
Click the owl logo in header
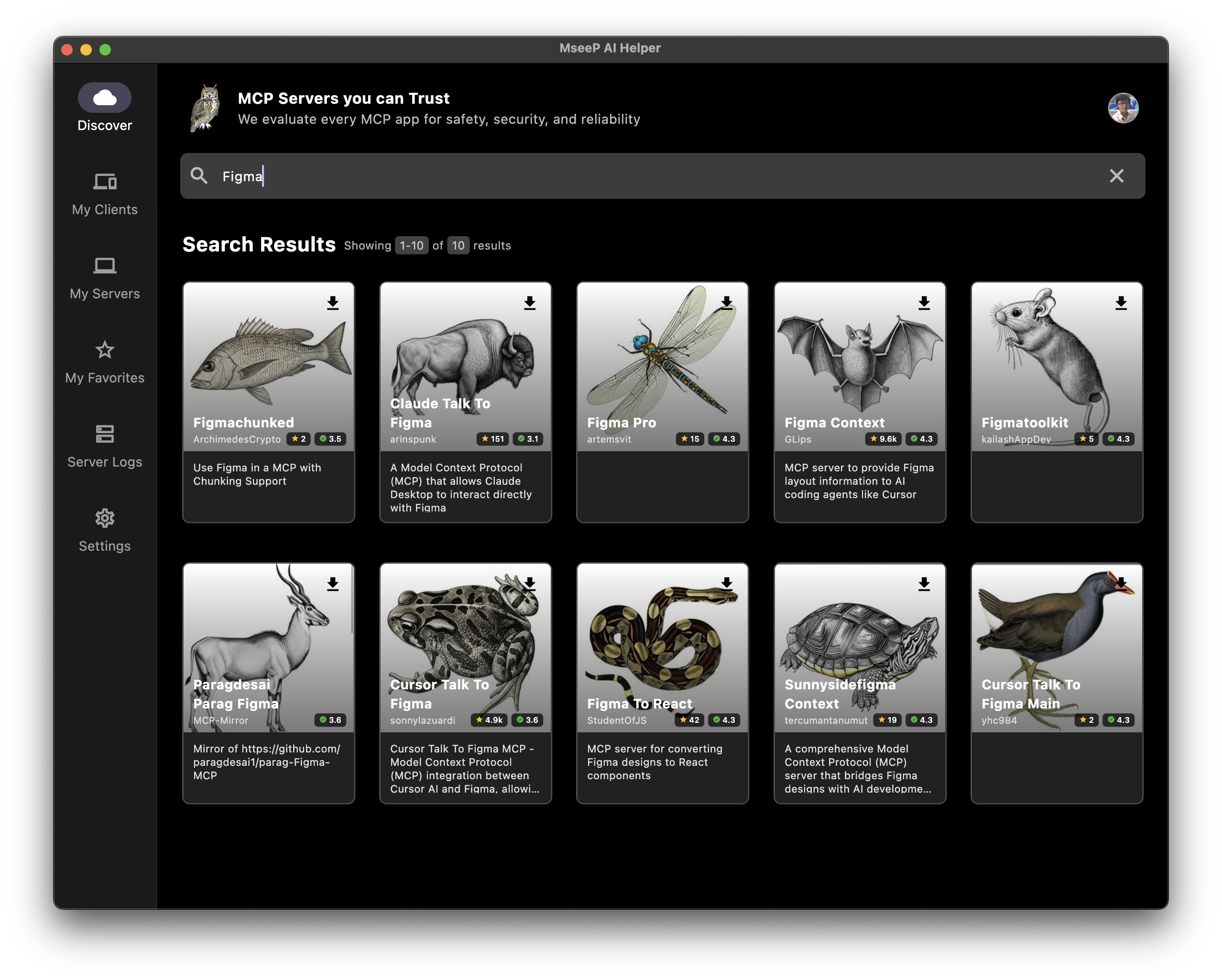pyautogui.click(x=206, y=108)
